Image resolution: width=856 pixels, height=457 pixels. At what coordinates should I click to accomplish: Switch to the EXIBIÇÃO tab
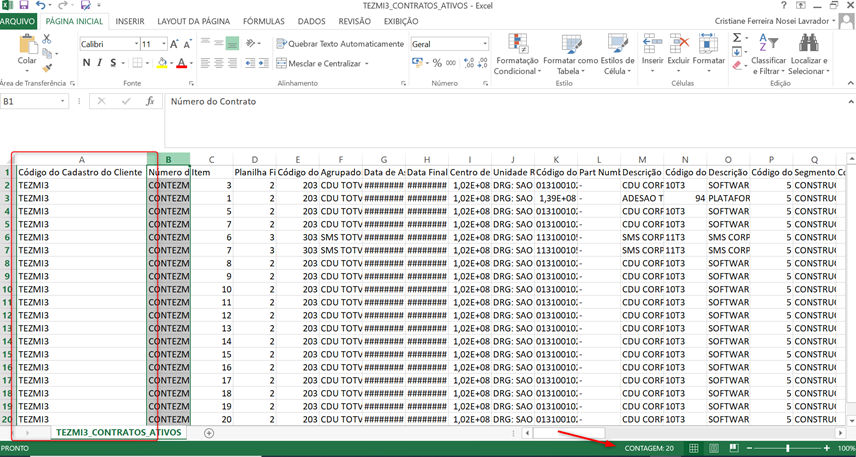(x=401, y=22)
